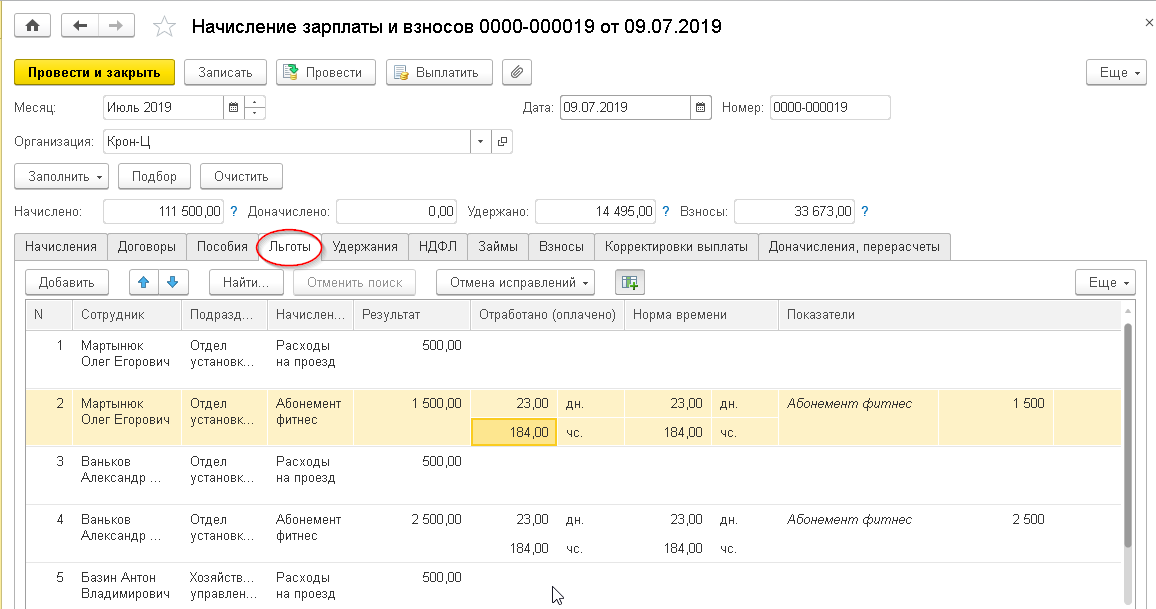Viewport: 1156px width, 609px height.
Task: Expand the Организация dropdown list
Action: coord(480,142)
